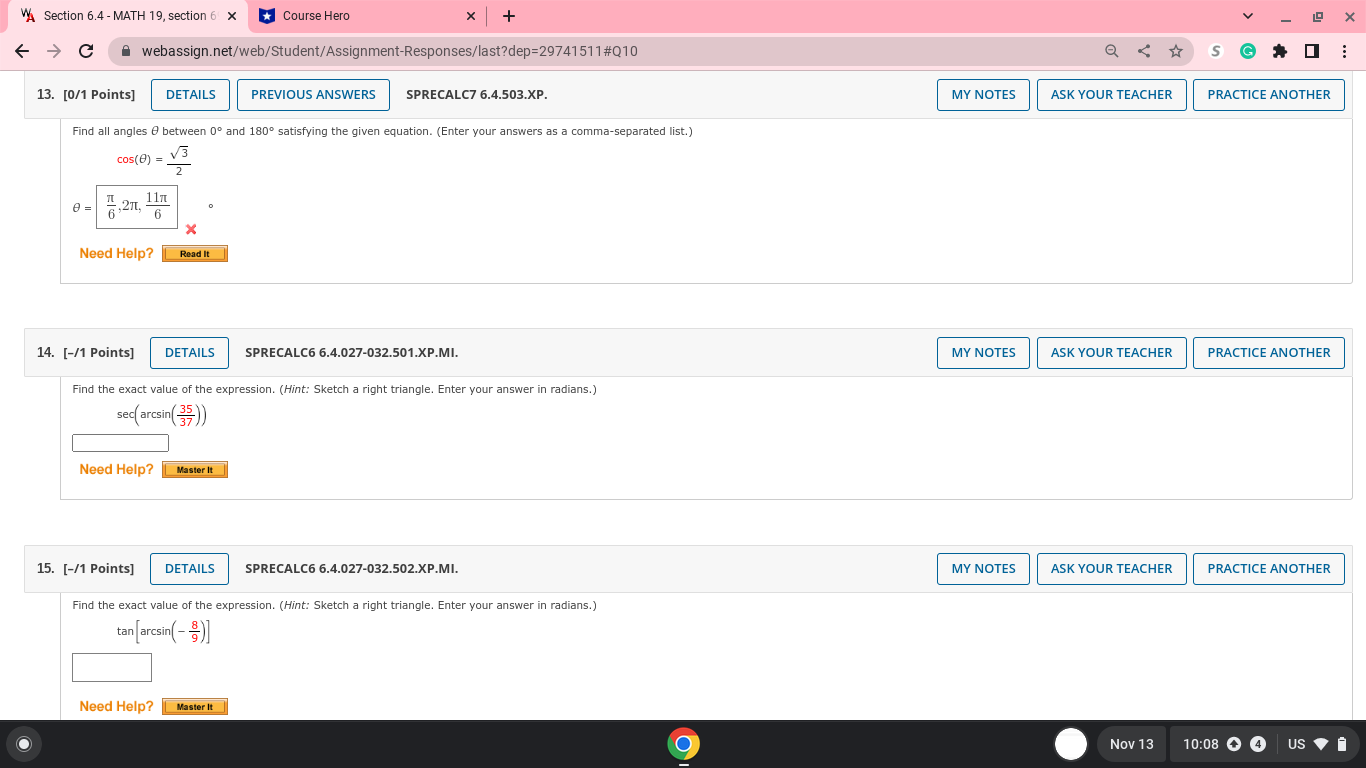Open Chrome from the shelf

click(683, 744)
